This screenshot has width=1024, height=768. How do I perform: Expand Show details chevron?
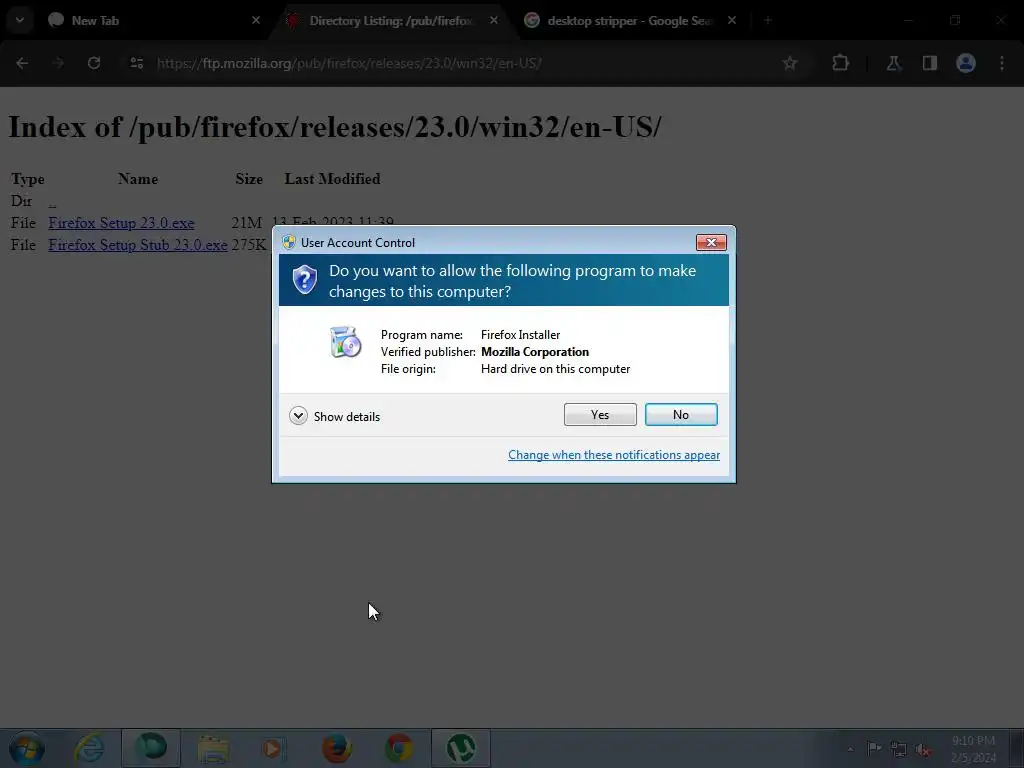(298, 416)
